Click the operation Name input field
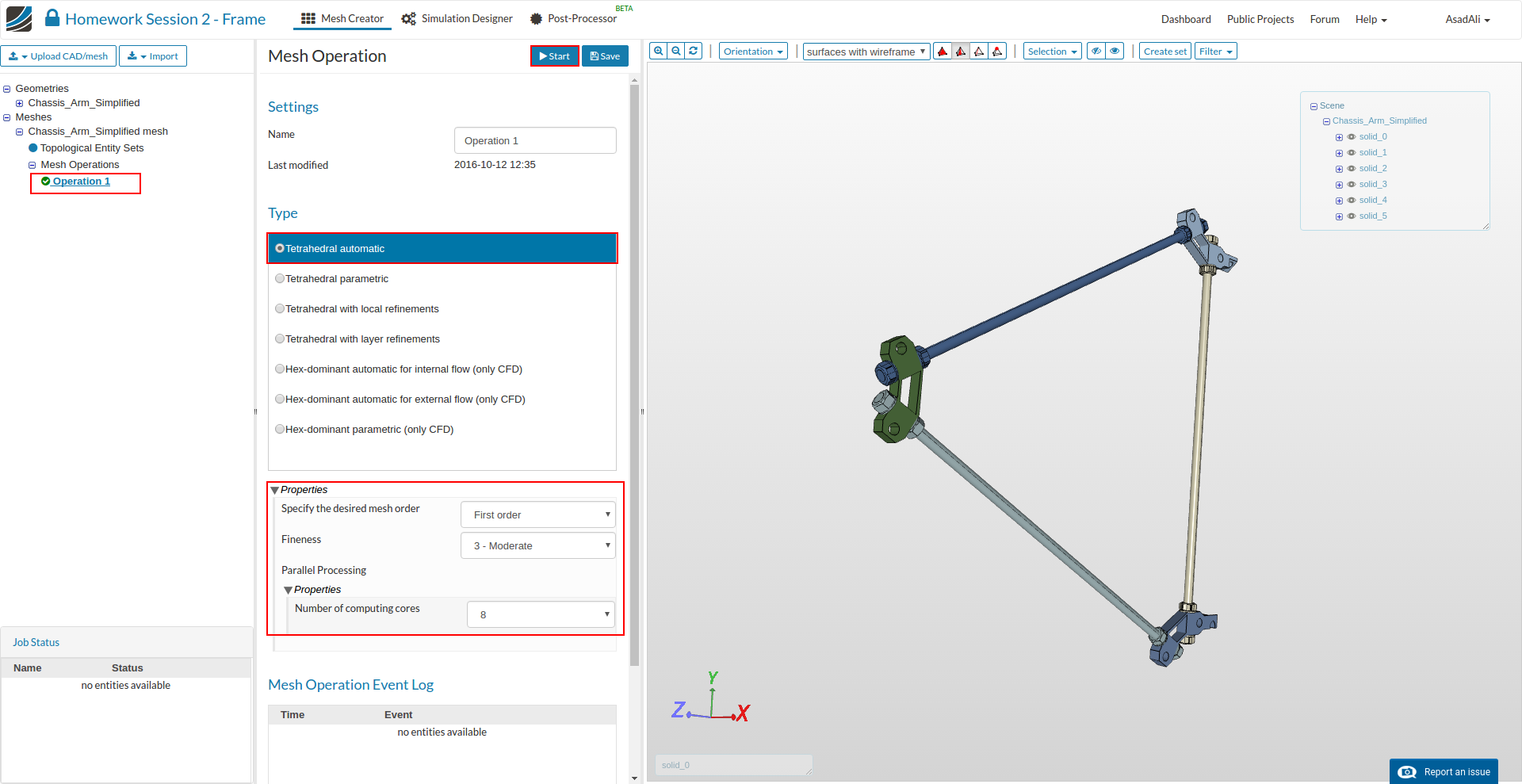 [535, 140]
